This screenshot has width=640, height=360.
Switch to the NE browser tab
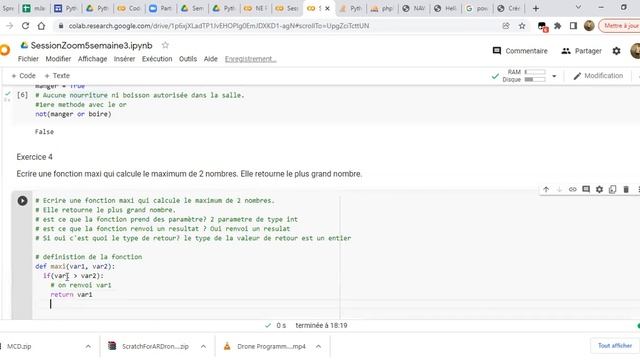(x=255, y=8)
